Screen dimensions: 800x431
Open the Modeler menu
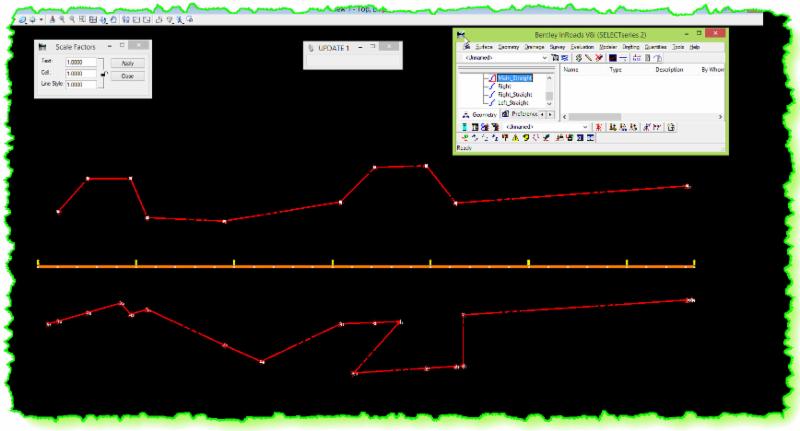pos(608,47)
